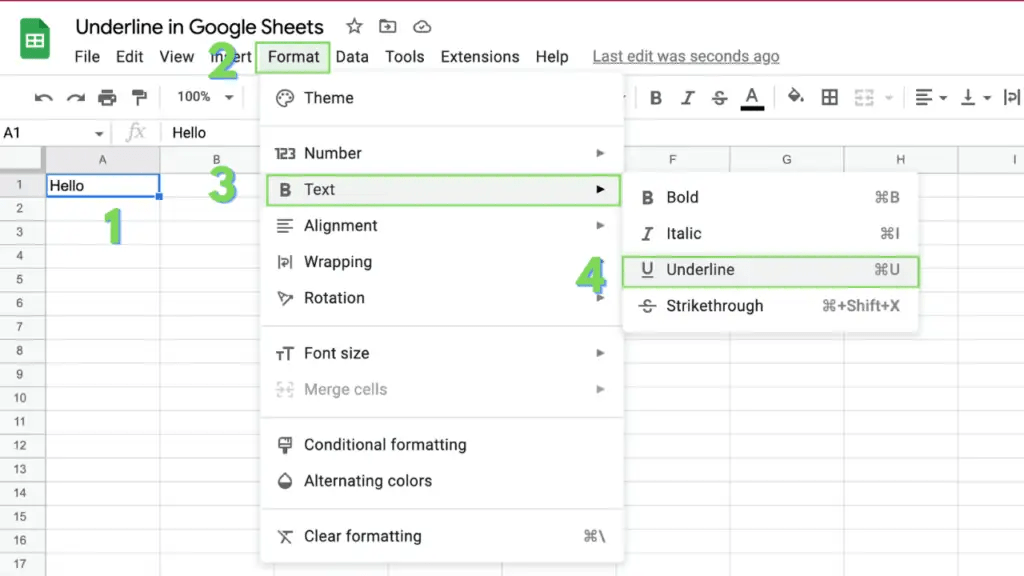Toggle bold formatting in the toolbar

pyautogui.click(x=656, y=97)
